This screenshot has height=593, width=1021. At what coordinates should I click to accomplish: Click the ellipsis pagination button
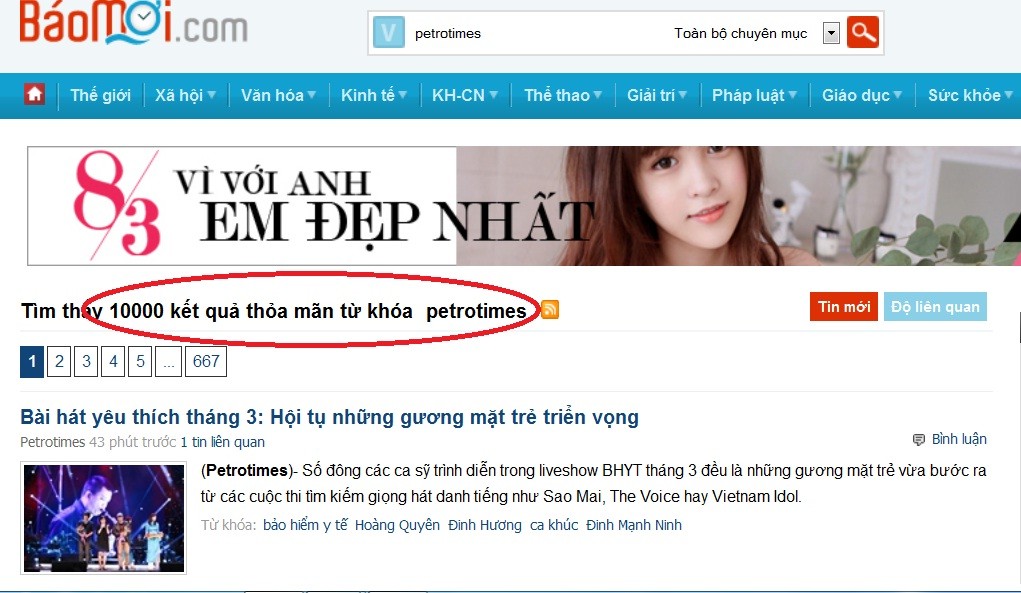pyautogui.click(x=169, y=361)
